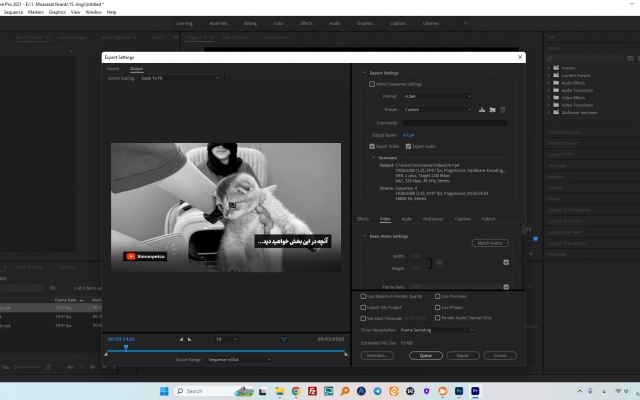Screen dimensions: 640x400
Task: Enable Use Maximum Render Quality
Action: coord(363,296)
